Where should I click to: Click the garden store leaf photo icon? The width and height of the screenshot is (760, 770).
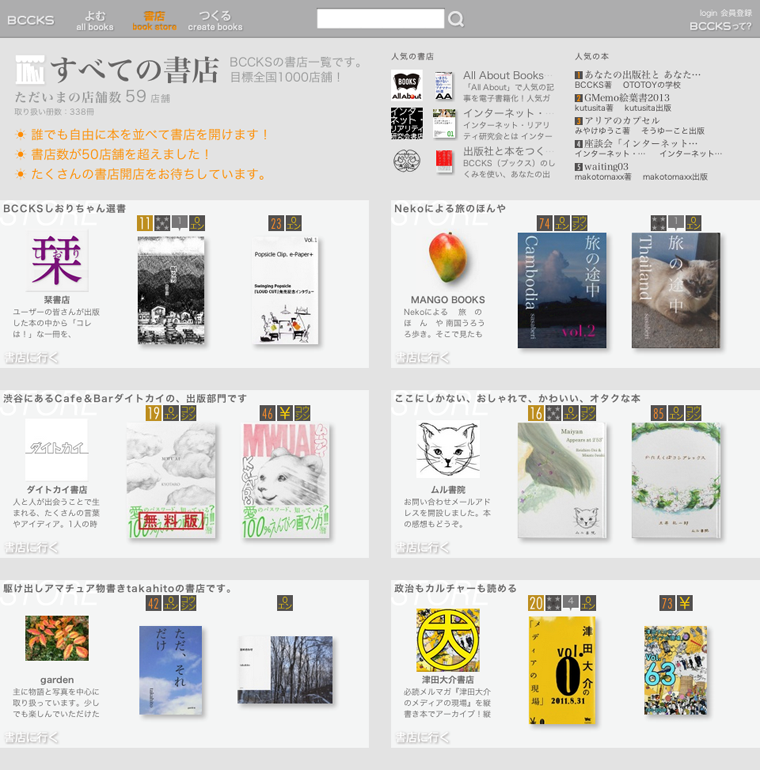(56, 638)
